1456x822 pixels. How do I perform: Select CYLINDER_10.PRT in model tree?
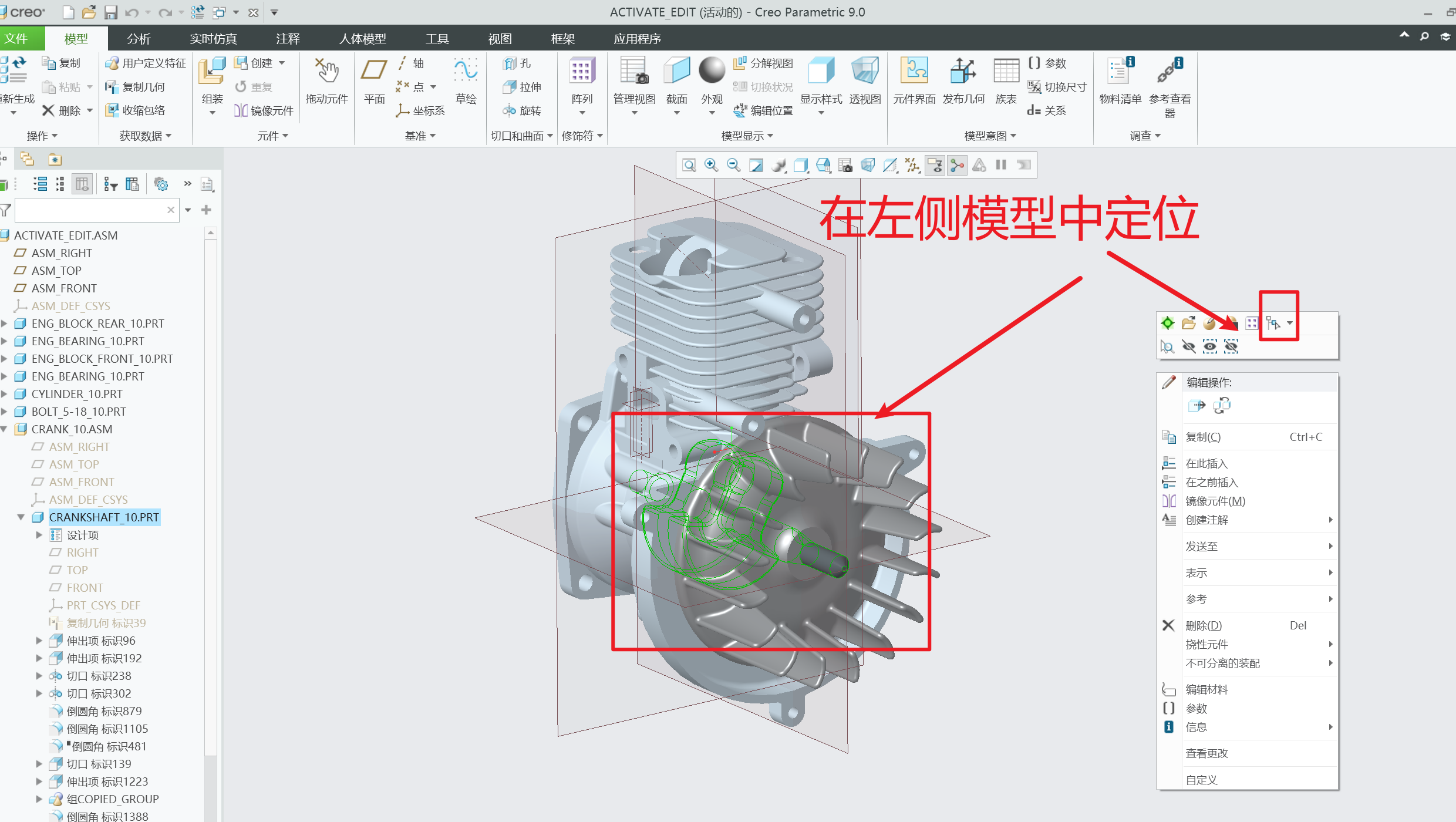pyautogui.click(x=77, y=394)
